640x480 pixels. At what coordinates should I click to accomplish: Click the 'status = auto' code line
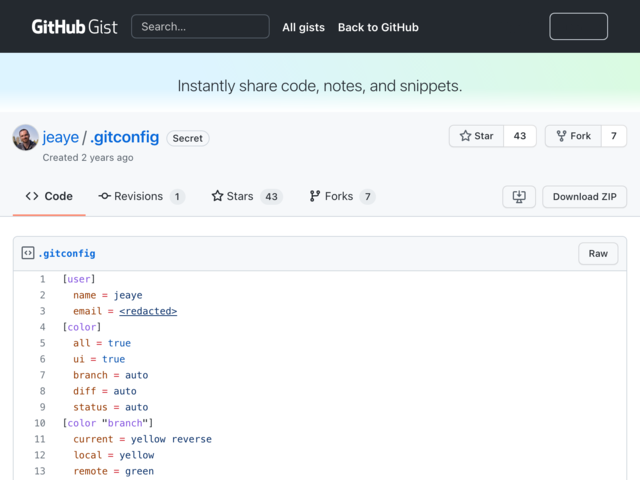(x=111, y=407)
